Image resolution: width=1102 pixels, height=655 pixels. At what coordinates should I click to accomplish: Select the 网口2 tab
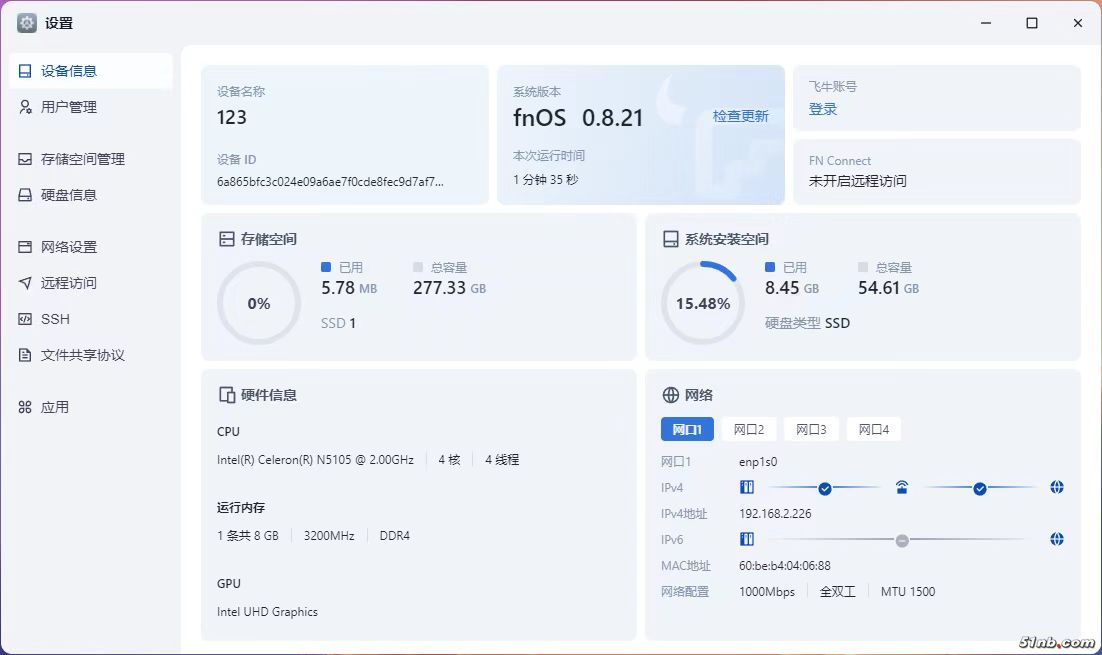coord(749,430)
